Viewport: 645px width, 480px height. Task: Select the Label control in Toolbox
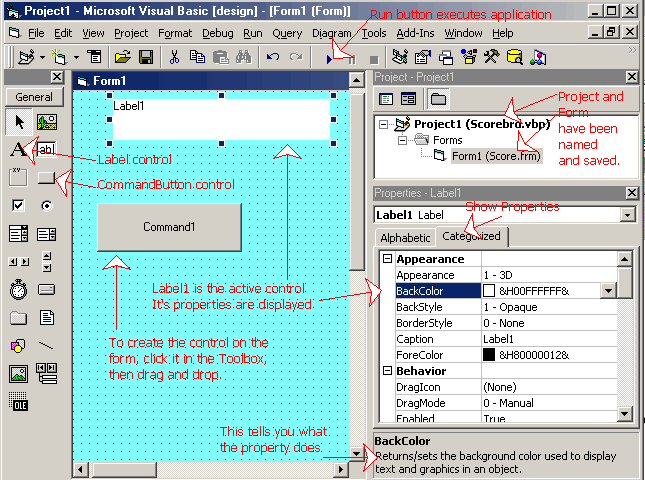18,149
